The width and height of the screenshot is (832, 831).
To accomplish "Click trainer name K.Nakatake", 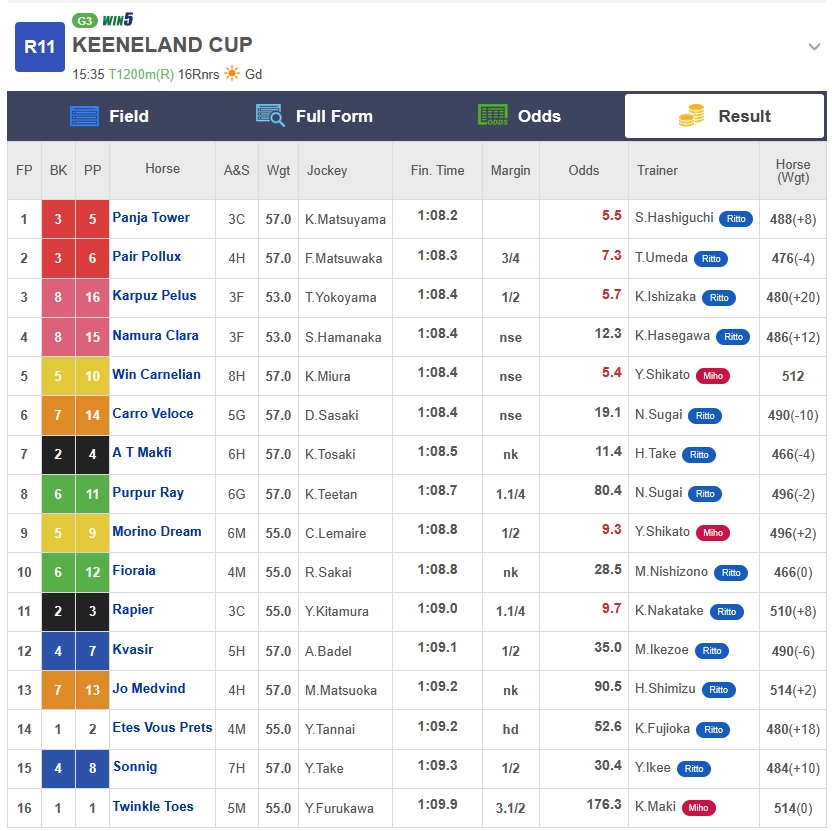I will 669,611.
